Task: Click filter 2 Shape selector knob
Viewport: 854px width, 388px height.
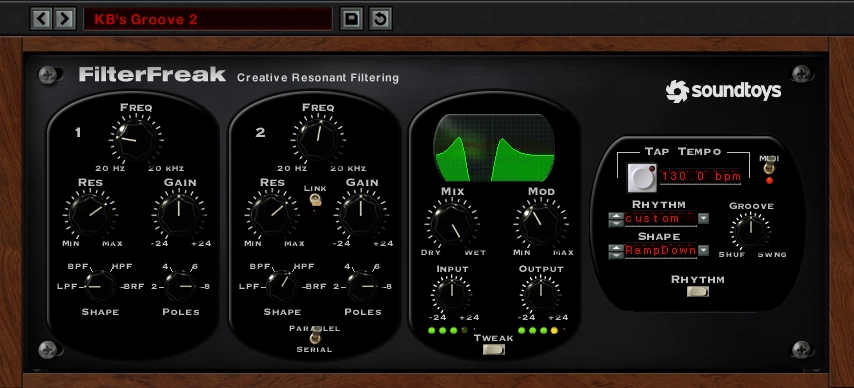Action: [282, 286]
